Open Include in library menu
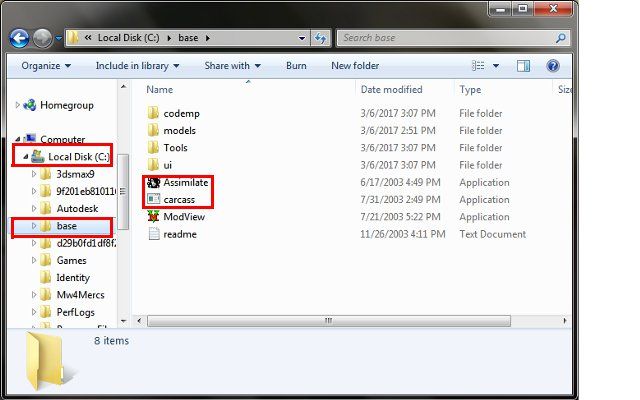Image resolution: width=640 pixels, height=400 pixels. tap(137, 66)
